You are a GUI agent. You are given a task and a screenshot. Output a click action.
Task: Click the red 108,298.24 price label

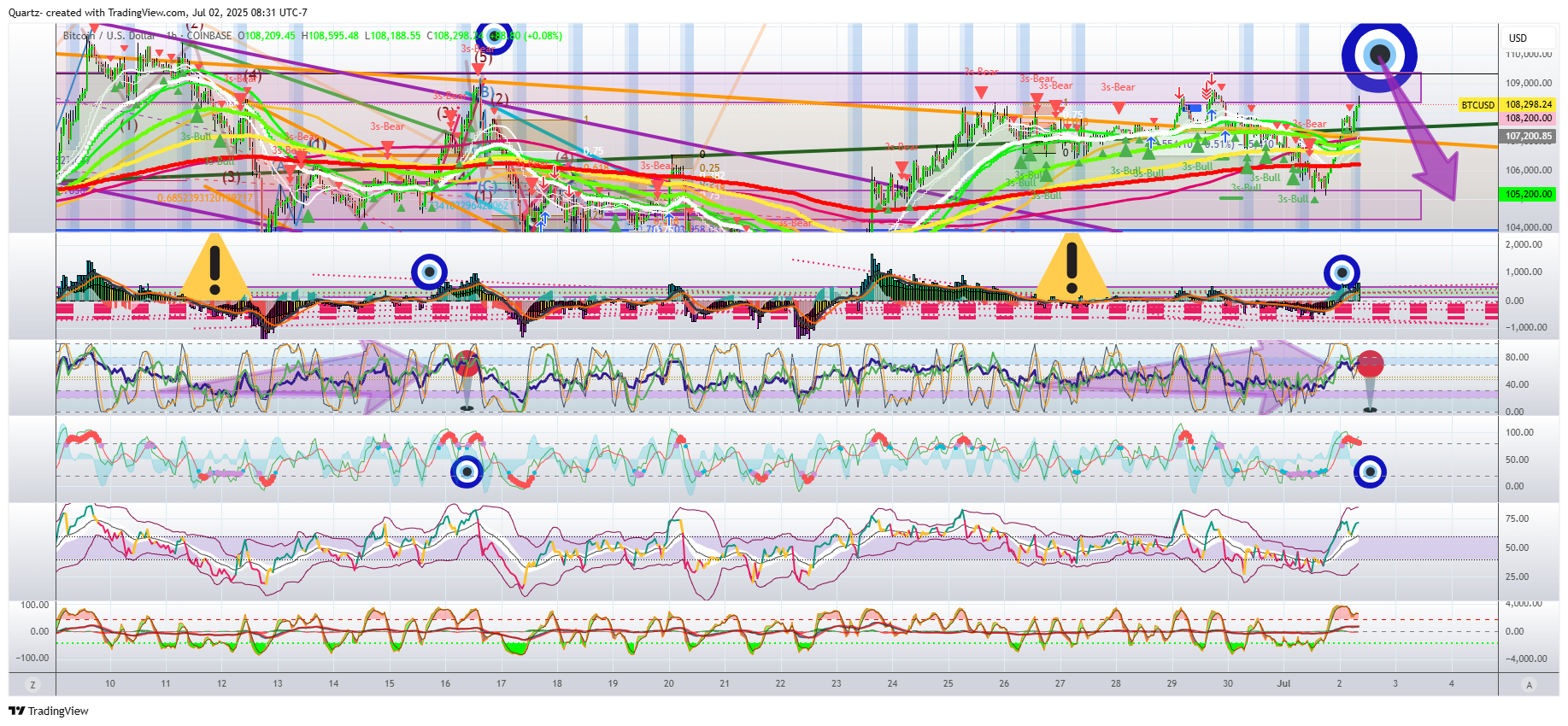pyautogui.click(x=1529, y=105)
